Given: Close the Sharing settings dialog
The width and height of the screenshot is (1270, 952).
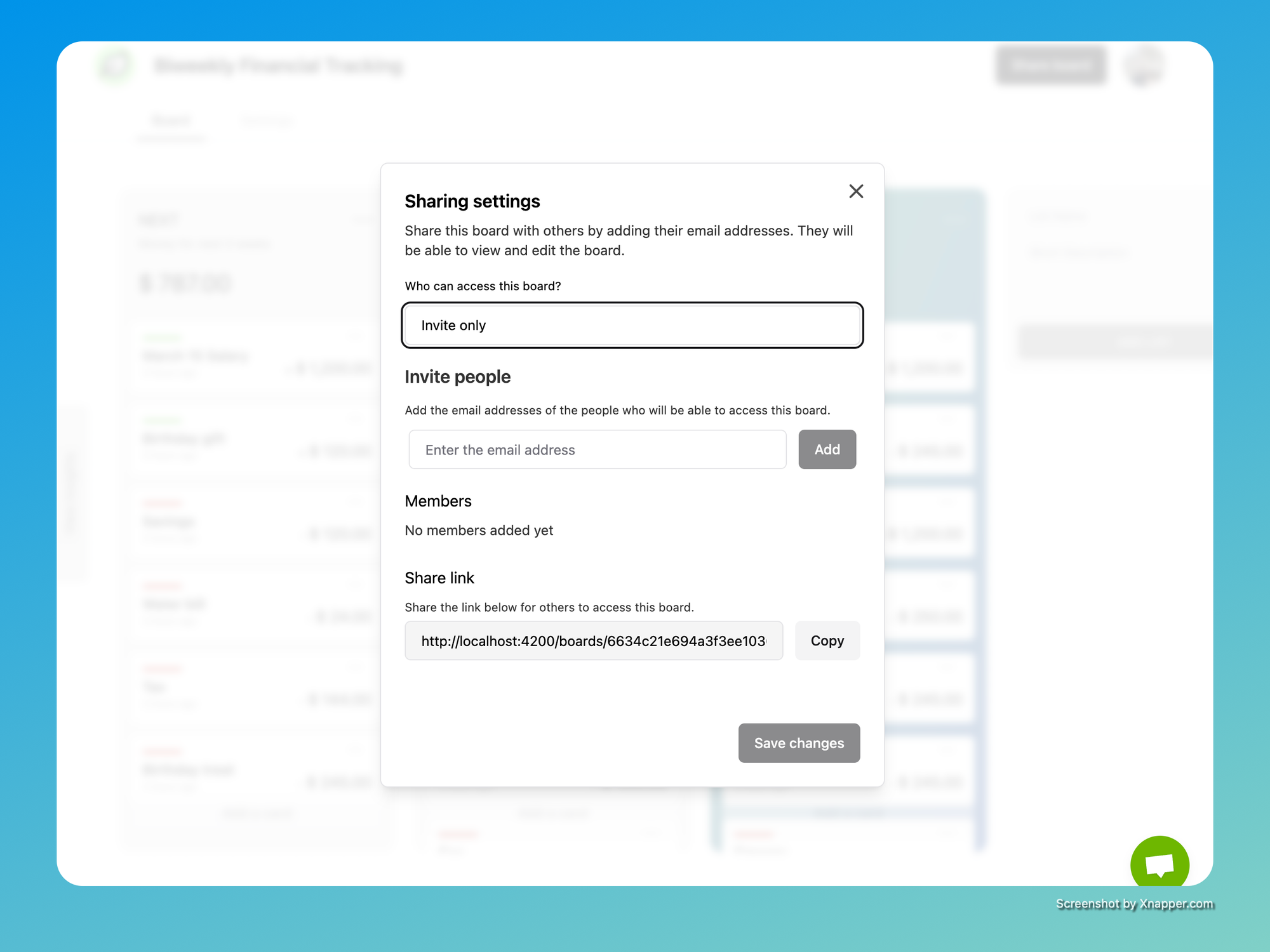Looking at the screenshot, I should (x=856, y=191).
